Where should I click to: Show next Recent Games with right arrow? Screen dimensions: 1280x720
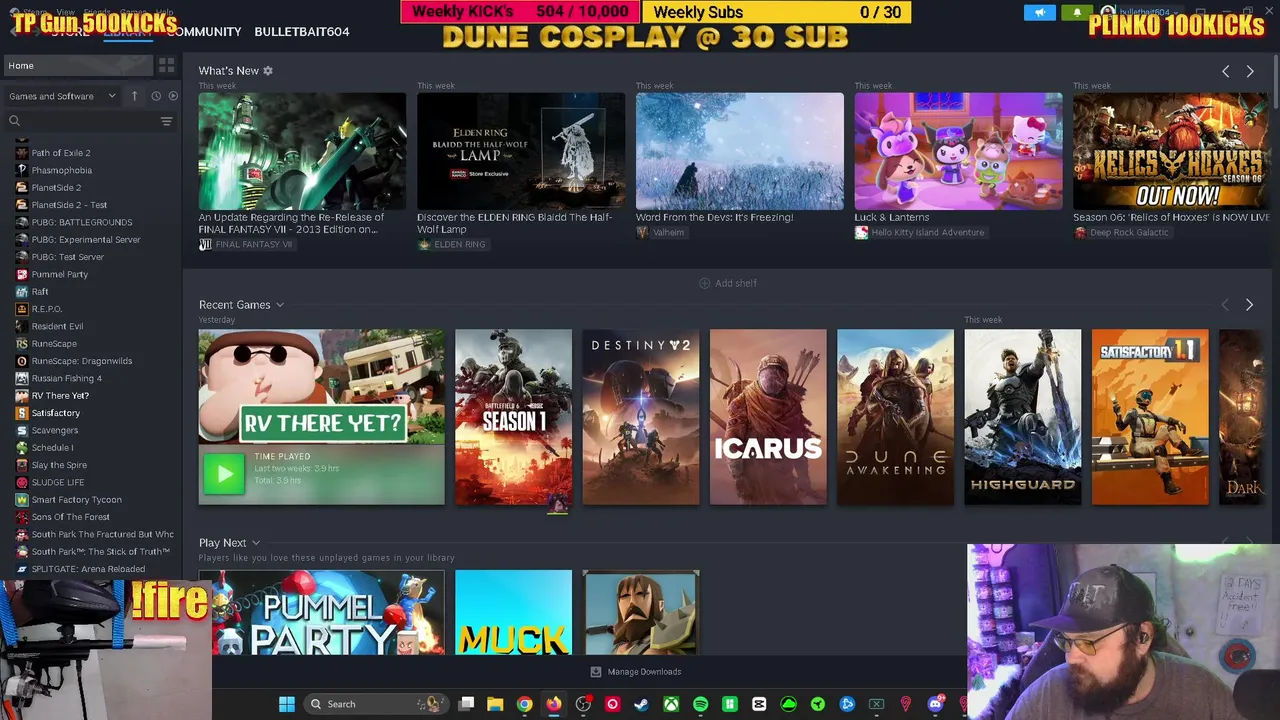[x=1249, y=305]
